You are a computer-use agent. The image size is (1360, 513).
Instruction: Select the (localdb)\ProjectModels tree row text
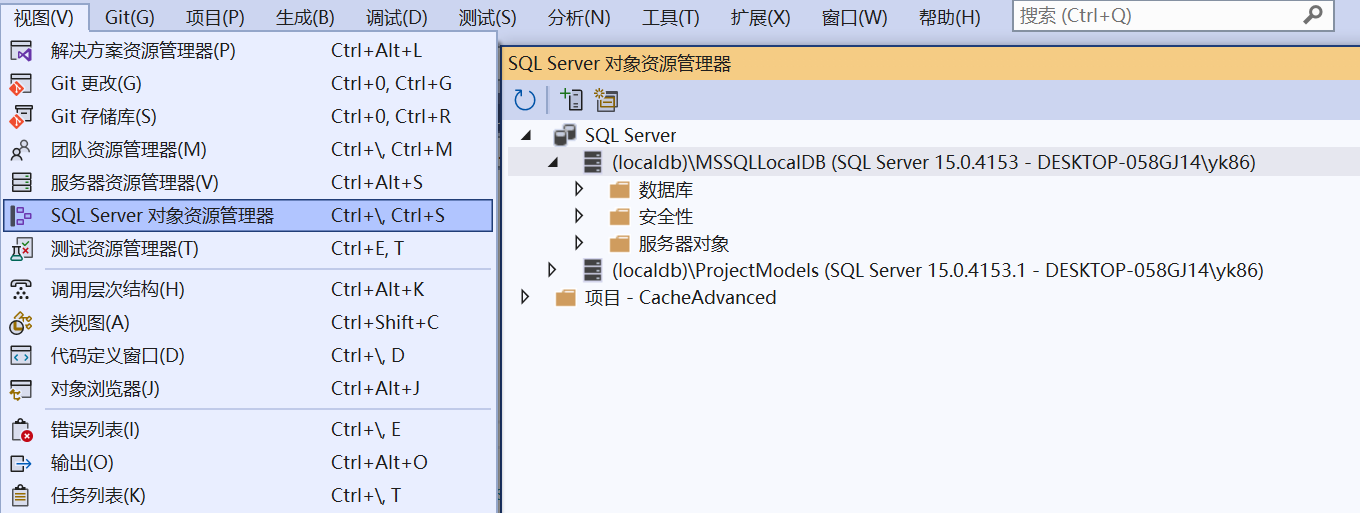(937, 270)
